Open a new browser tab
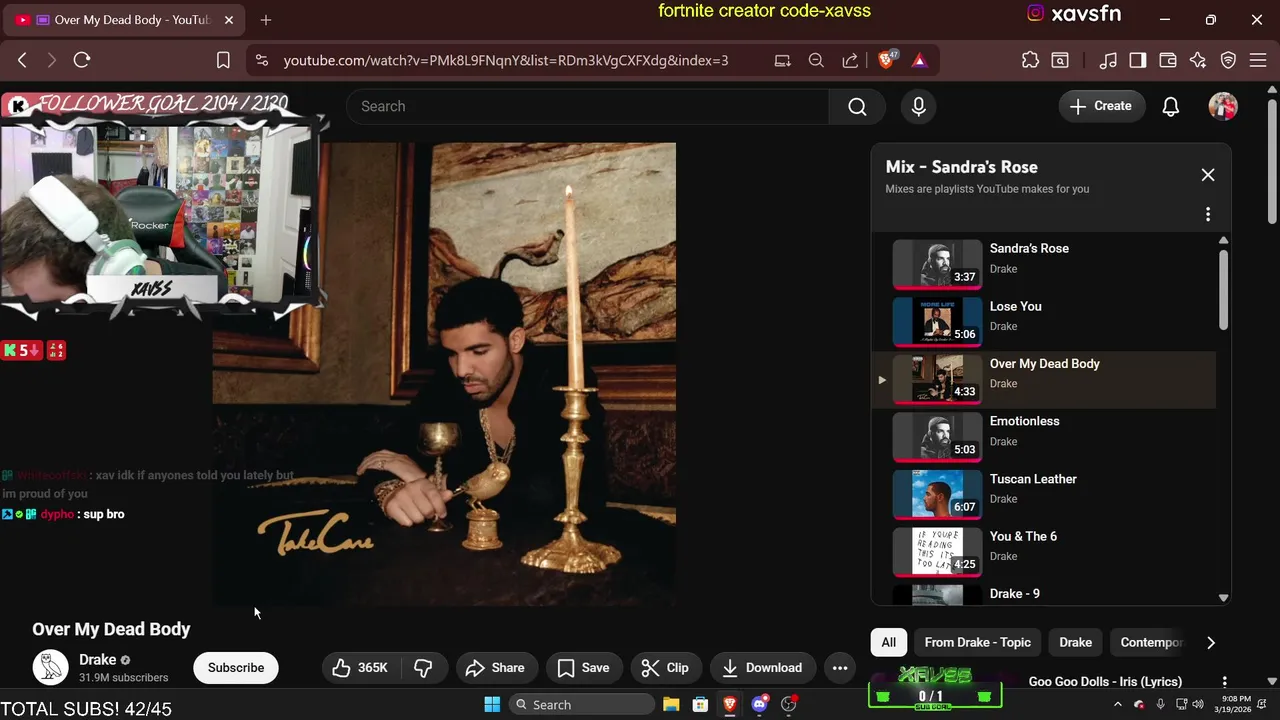Image resolution: width=1280 pixels, height=720 pixels. tap(266, 20)
